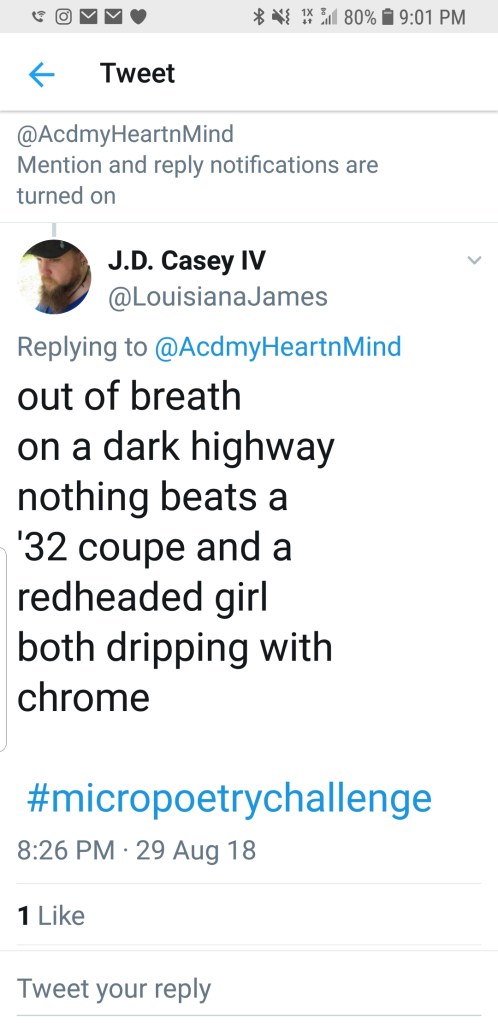Tap the Tweet your reply field

249,988
